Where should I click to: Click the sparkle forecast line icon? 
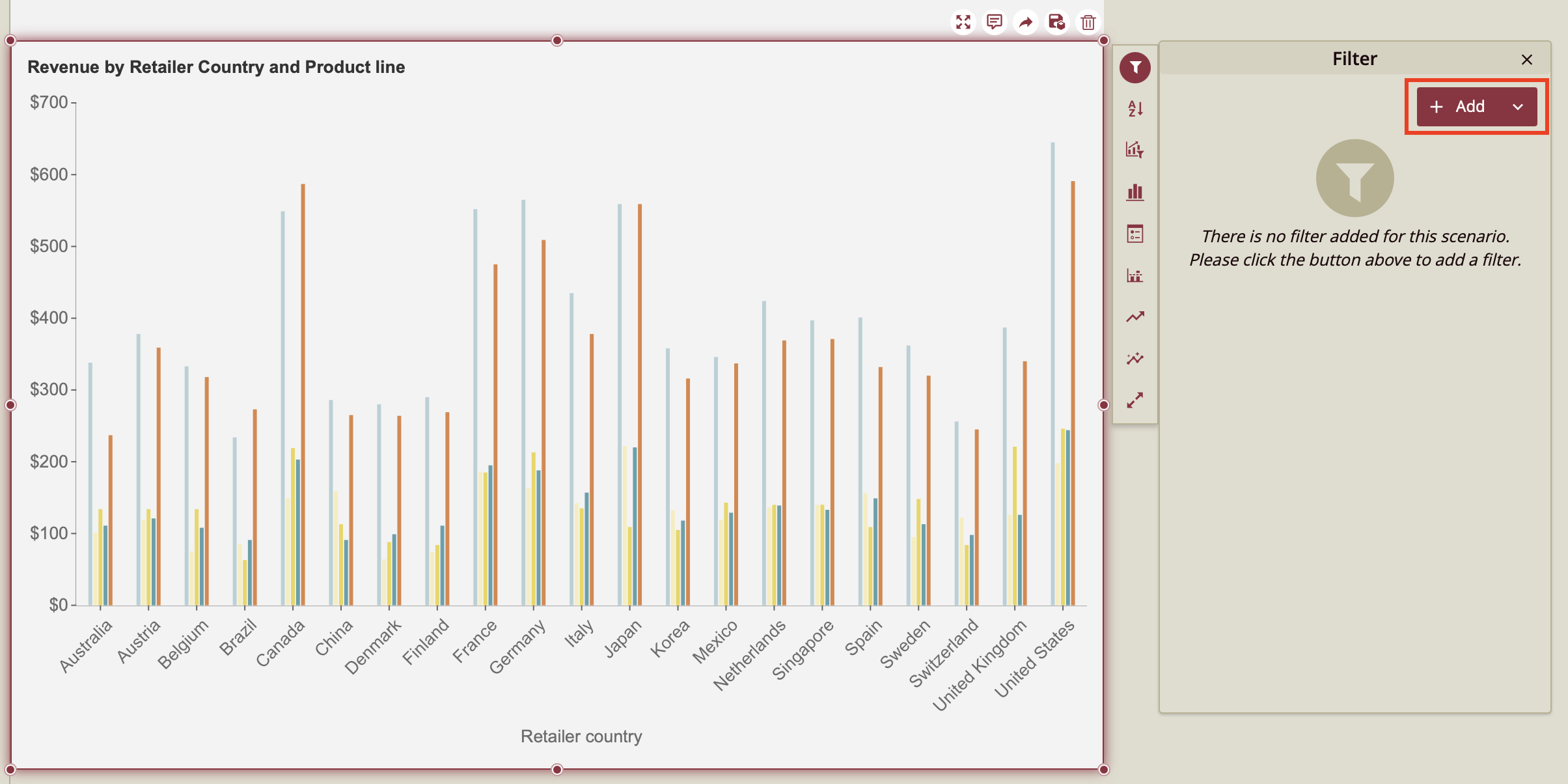1135,358
